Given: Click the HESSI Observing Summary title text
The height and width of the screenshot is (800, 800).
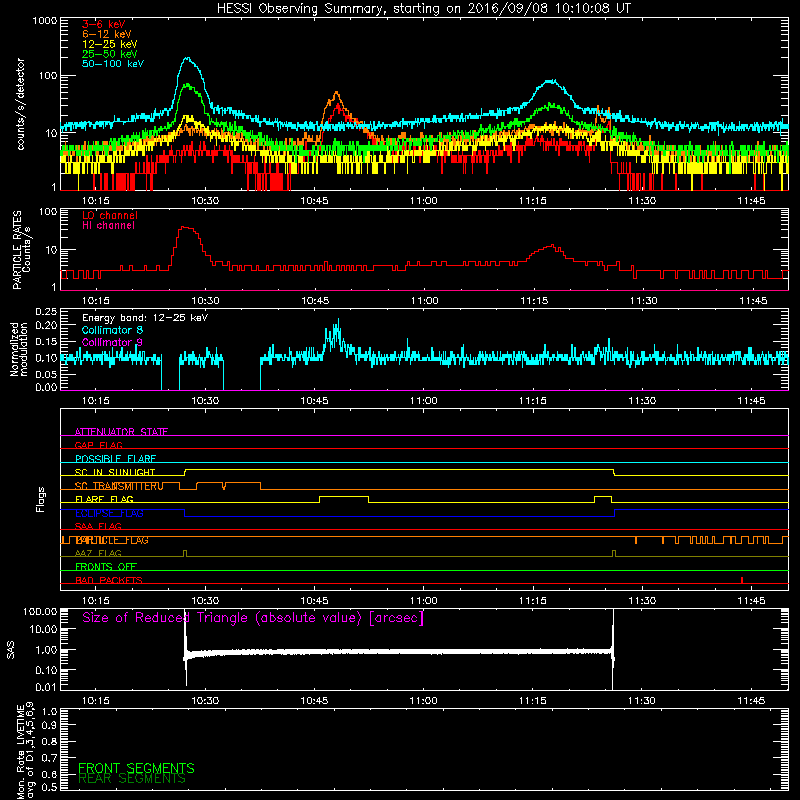Looking at the screenshot, I should coord(423,9).
